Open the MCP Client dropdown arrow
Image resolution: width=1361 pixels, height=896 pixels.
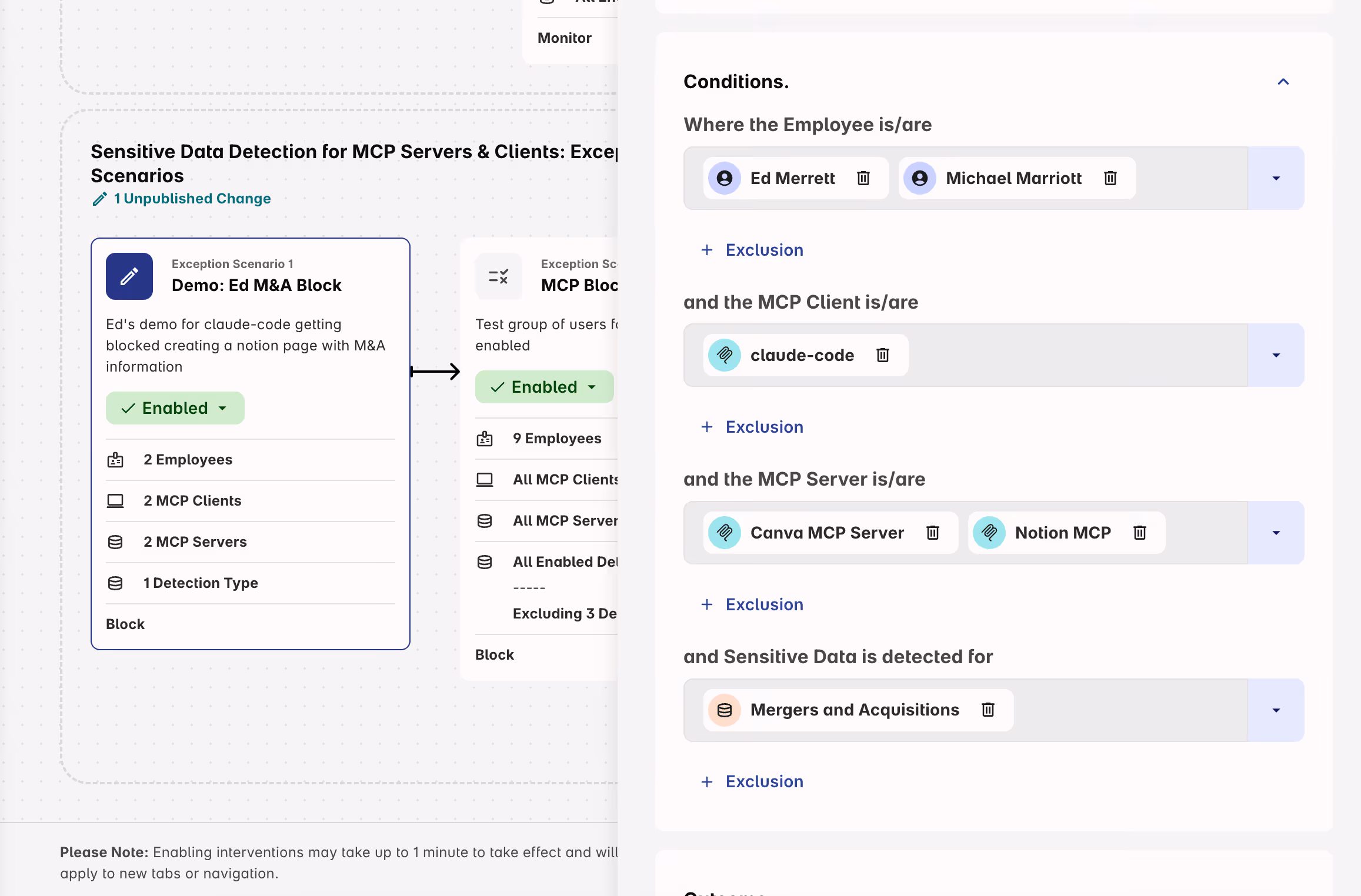(x=1276, y=355)
